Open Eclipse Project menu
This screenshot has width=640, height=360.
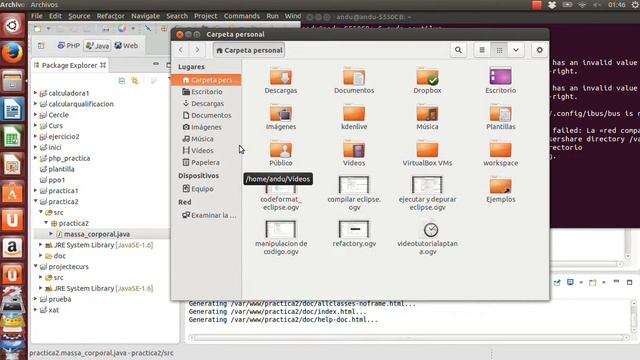tap(206, 16)
